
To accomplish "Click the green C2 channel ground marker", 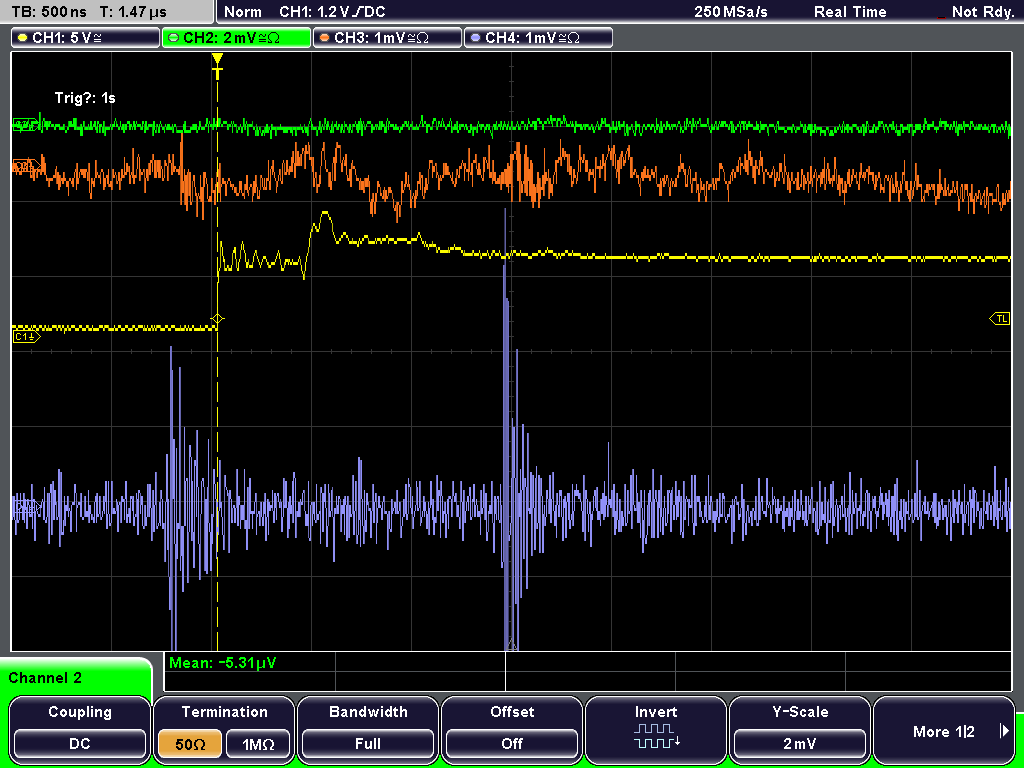I will 26,125.
